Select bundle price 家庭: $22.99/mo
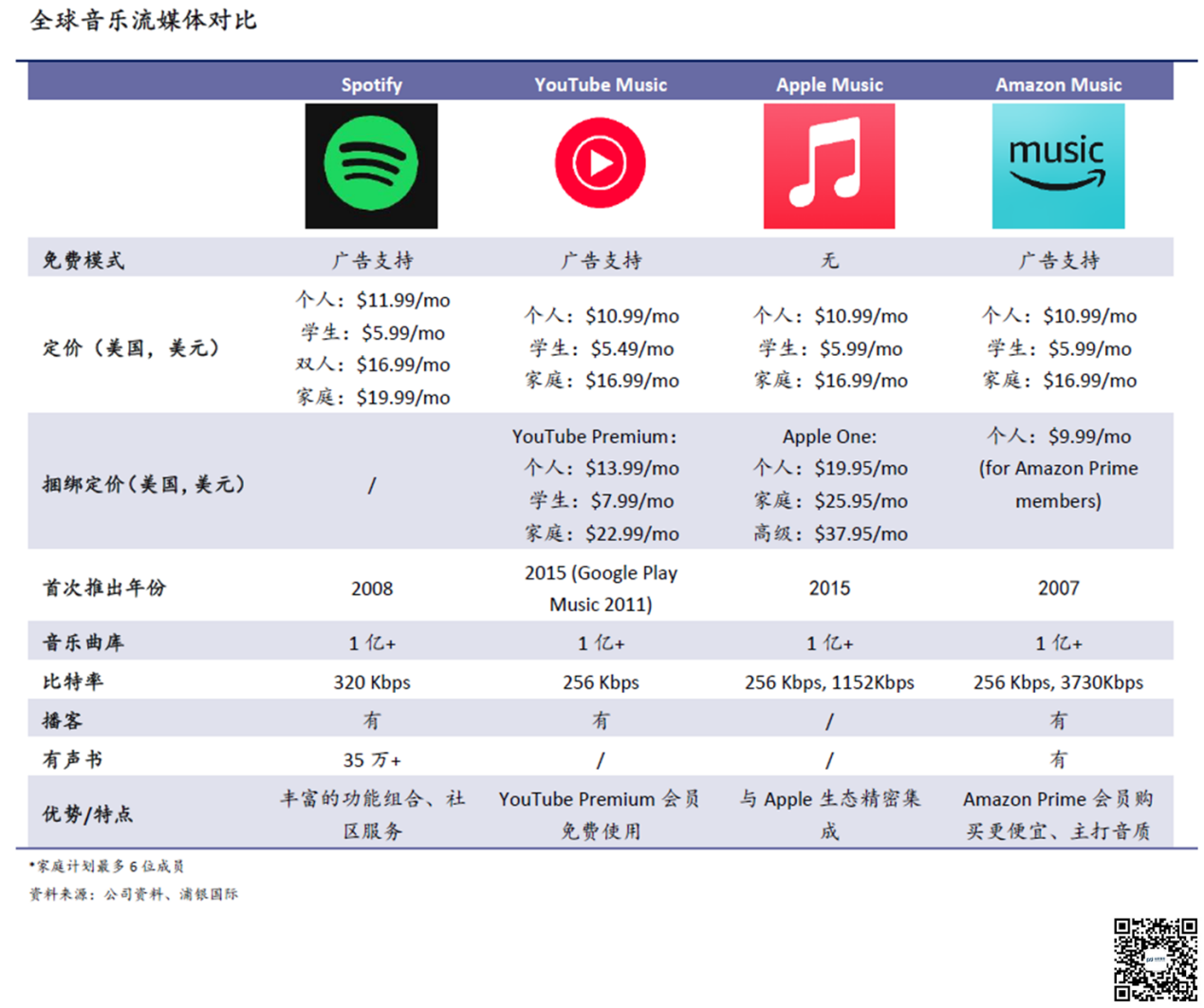This screenshot has height=1008, width=1204. 602,533
